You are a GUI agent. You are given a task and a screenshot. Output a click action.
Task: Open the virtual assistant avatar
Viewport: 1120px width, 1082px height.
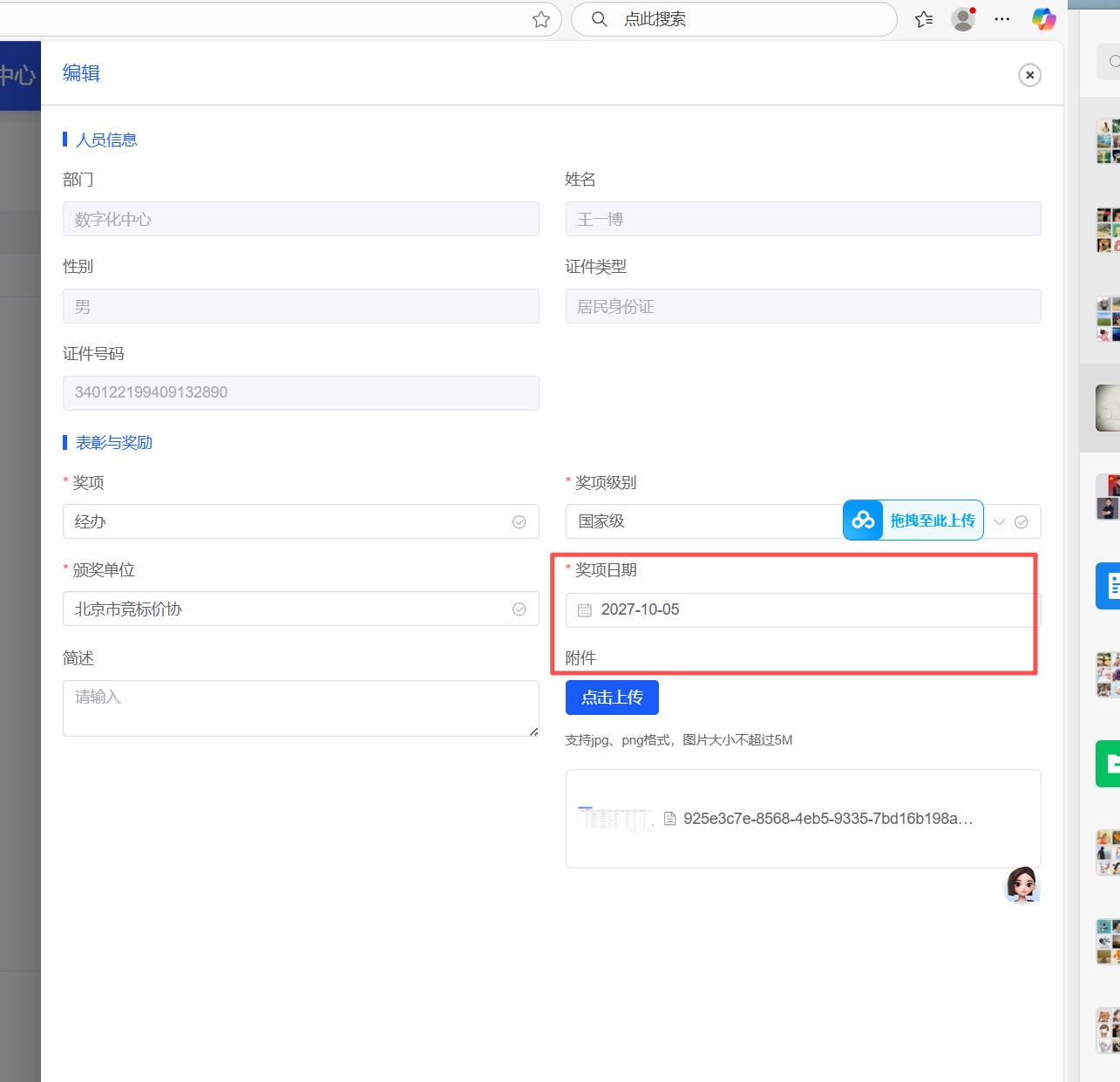point(1022,884)
